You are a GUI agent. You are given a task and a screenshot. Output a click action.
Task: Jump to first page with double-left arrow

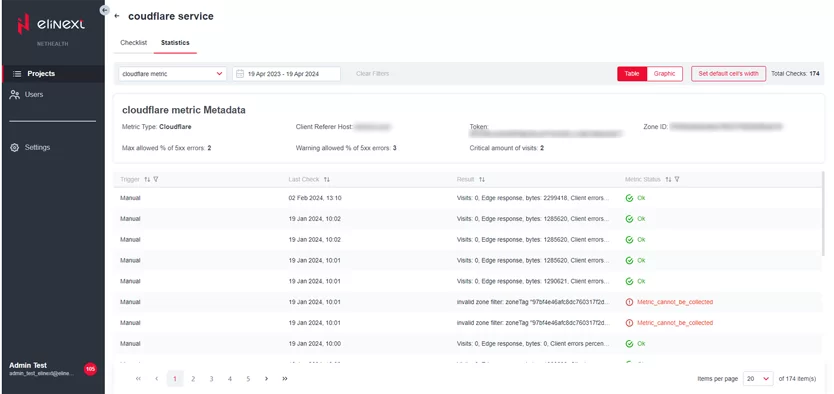pos(138,379)
